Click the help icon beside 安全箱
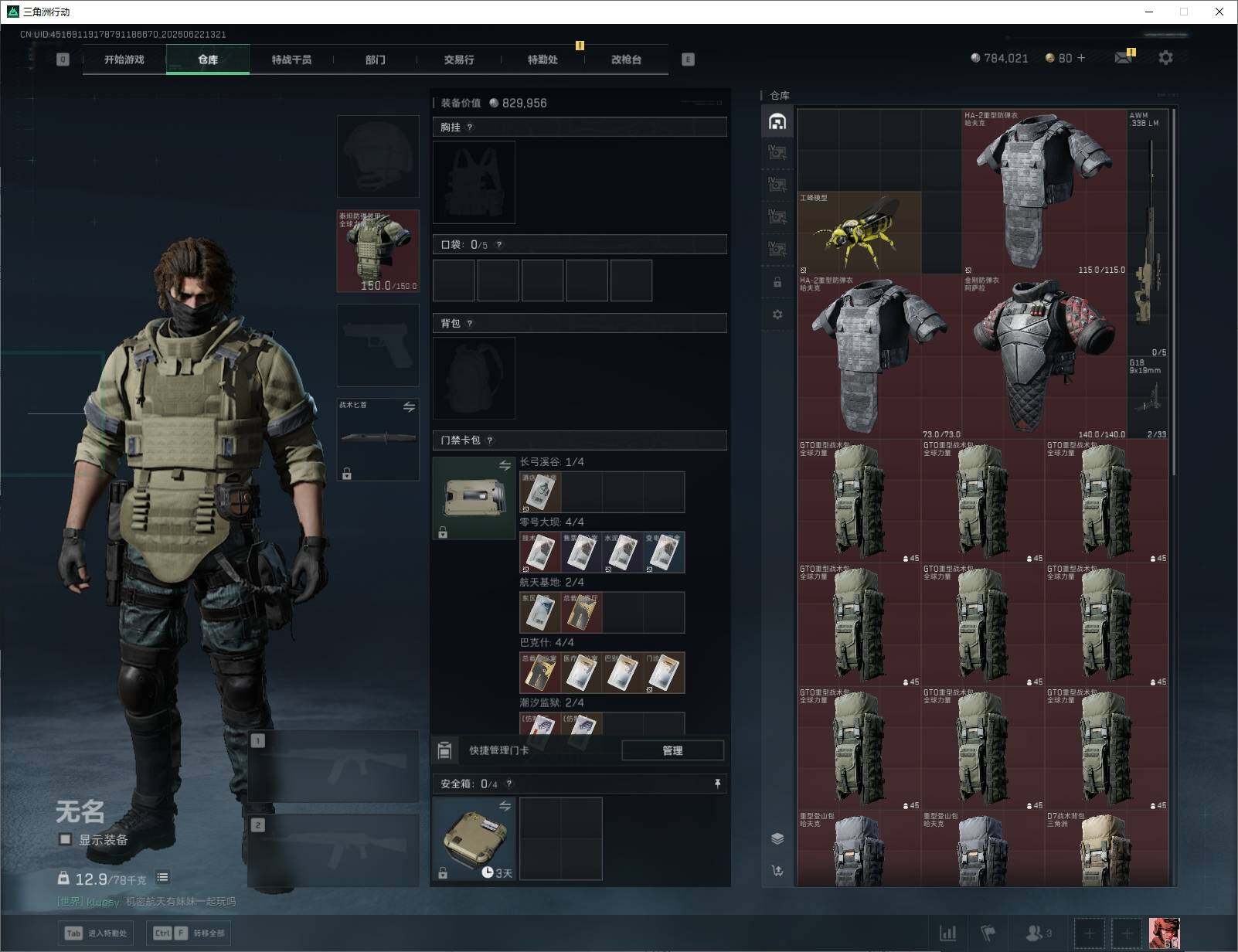 (508, 784)
